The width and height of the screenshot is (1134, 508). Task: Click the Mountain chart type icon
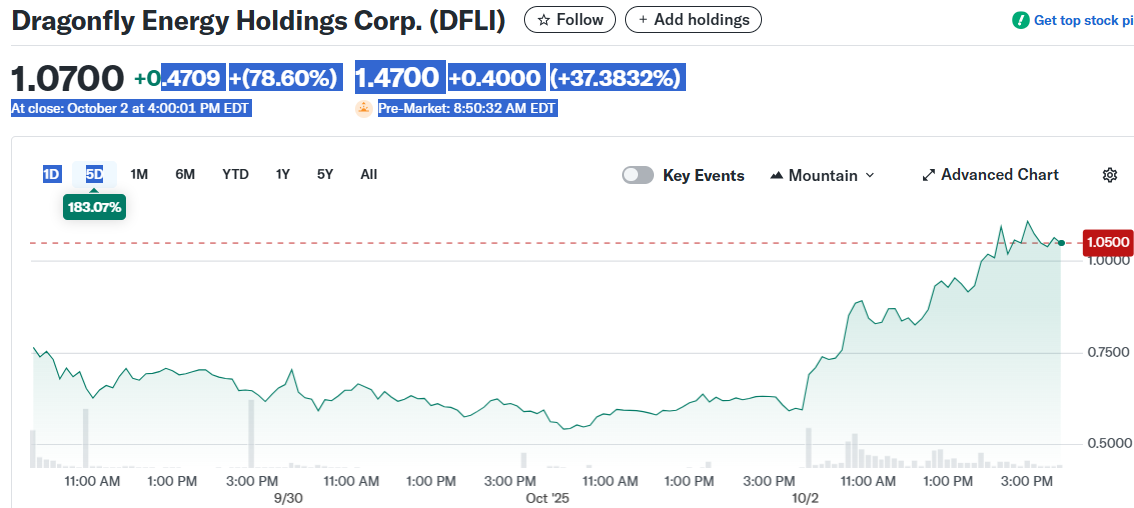[x=777, y=175]
